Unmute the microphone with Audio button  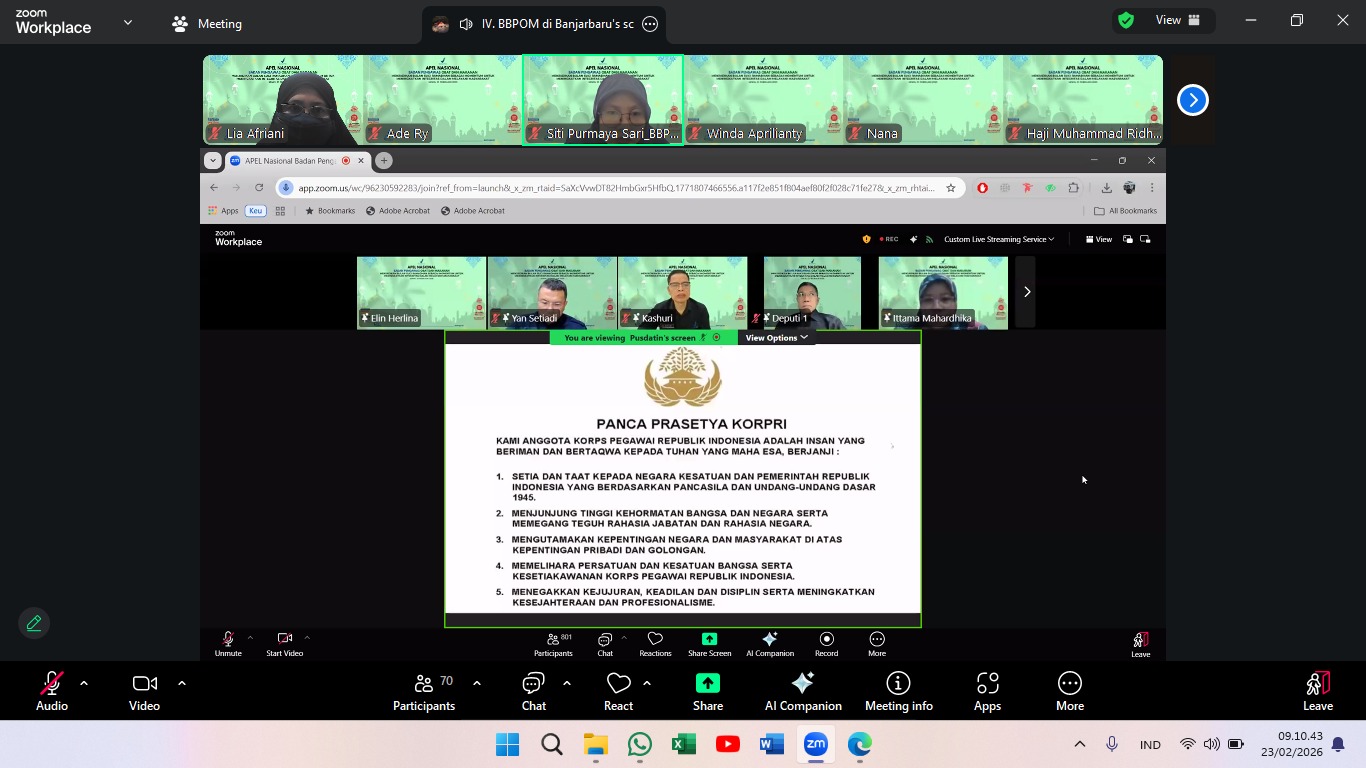tap(51, 691)
